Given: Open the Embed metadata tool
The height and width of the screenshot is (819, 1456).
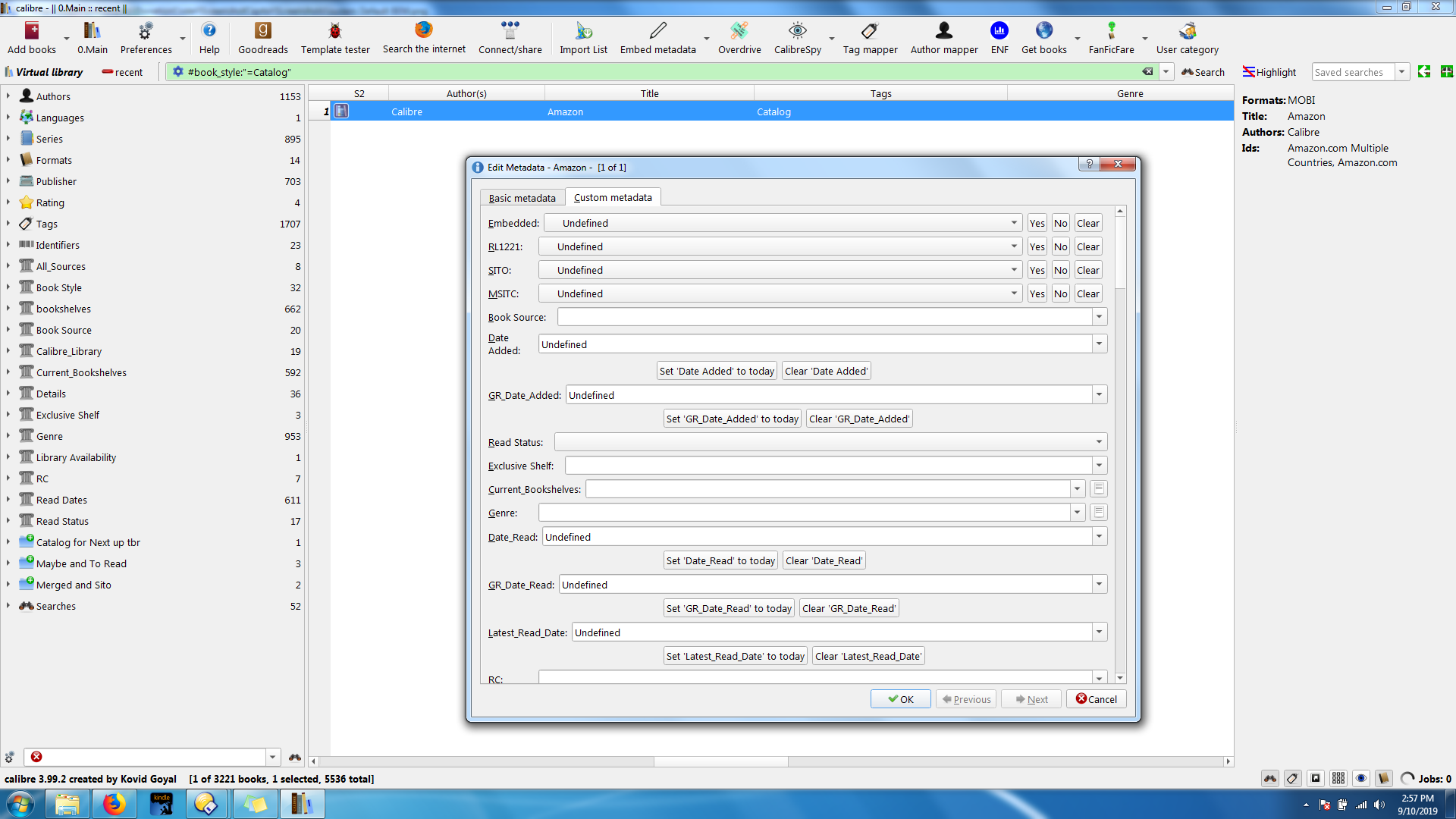Looking at the screenshot, I should tap(657, 31).
